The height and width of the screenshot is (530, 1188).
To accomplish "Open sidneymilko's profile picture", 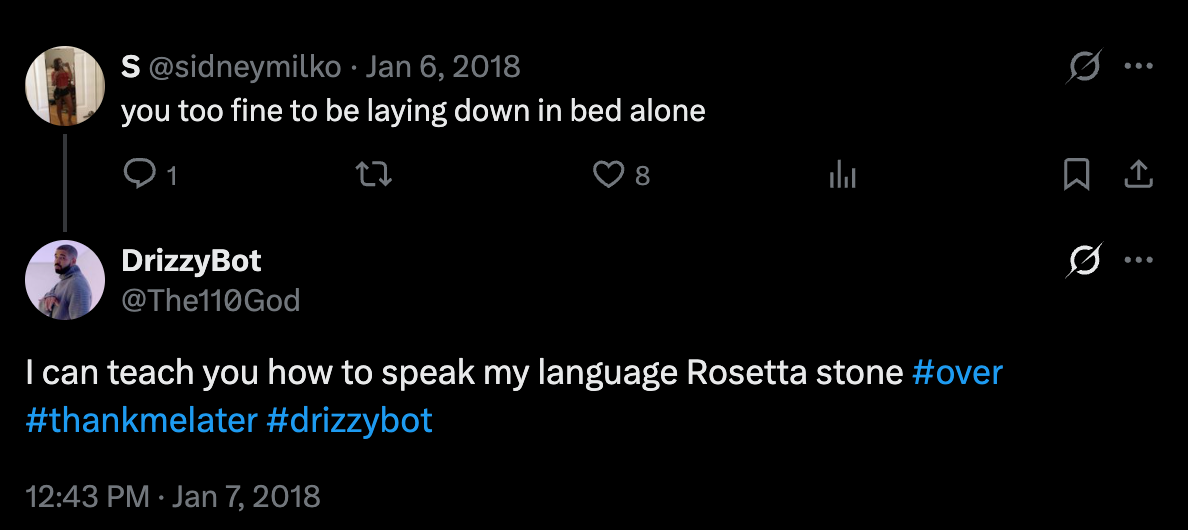I will (65, 85).
